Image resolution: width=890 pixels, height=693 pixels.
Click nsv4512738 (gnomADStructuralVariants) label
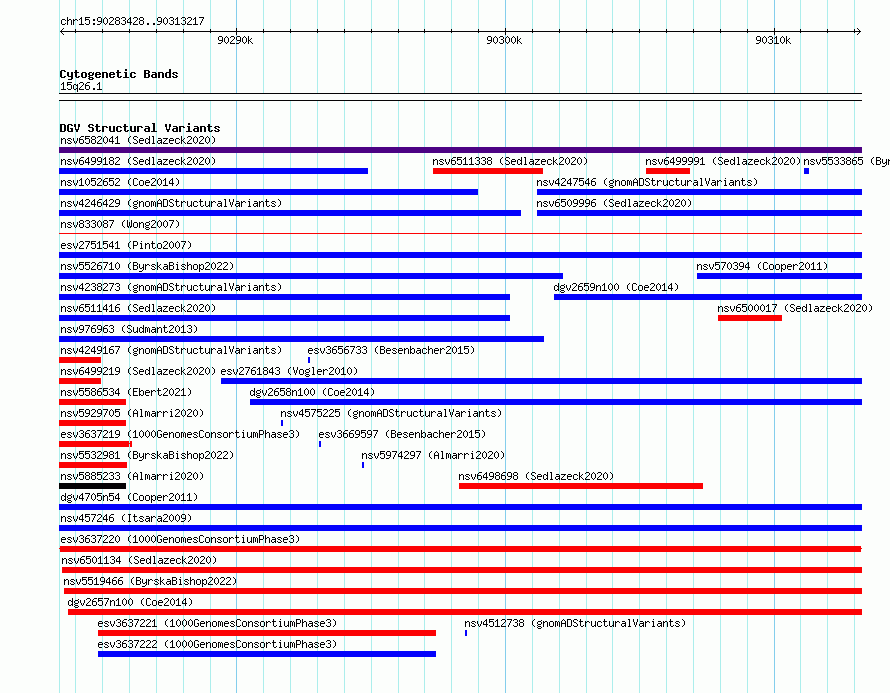coord(575,623)
